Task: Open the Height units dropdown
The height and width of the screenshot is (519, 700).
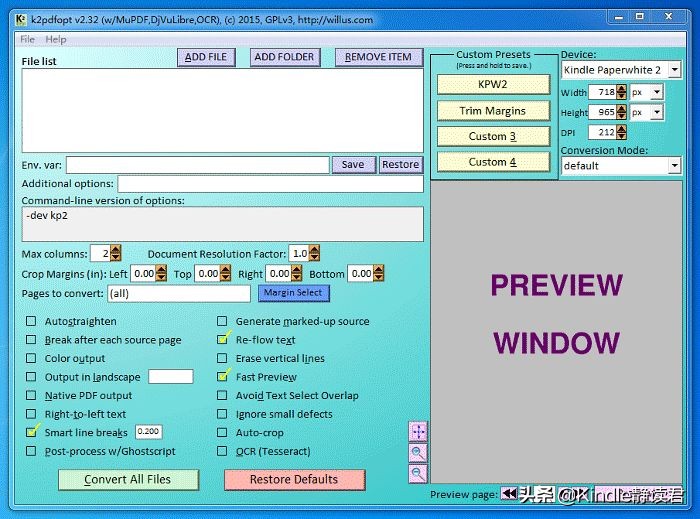Action: click(656, 112)
